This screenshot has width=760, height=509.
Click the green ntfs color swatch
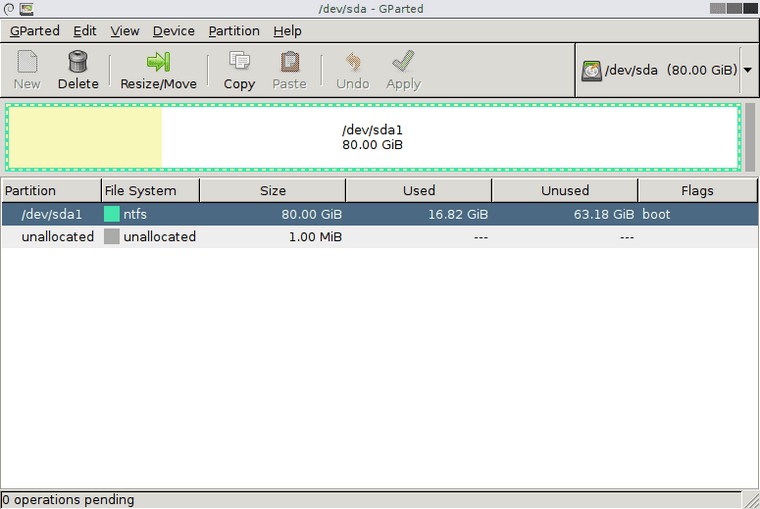click(111, 214)
